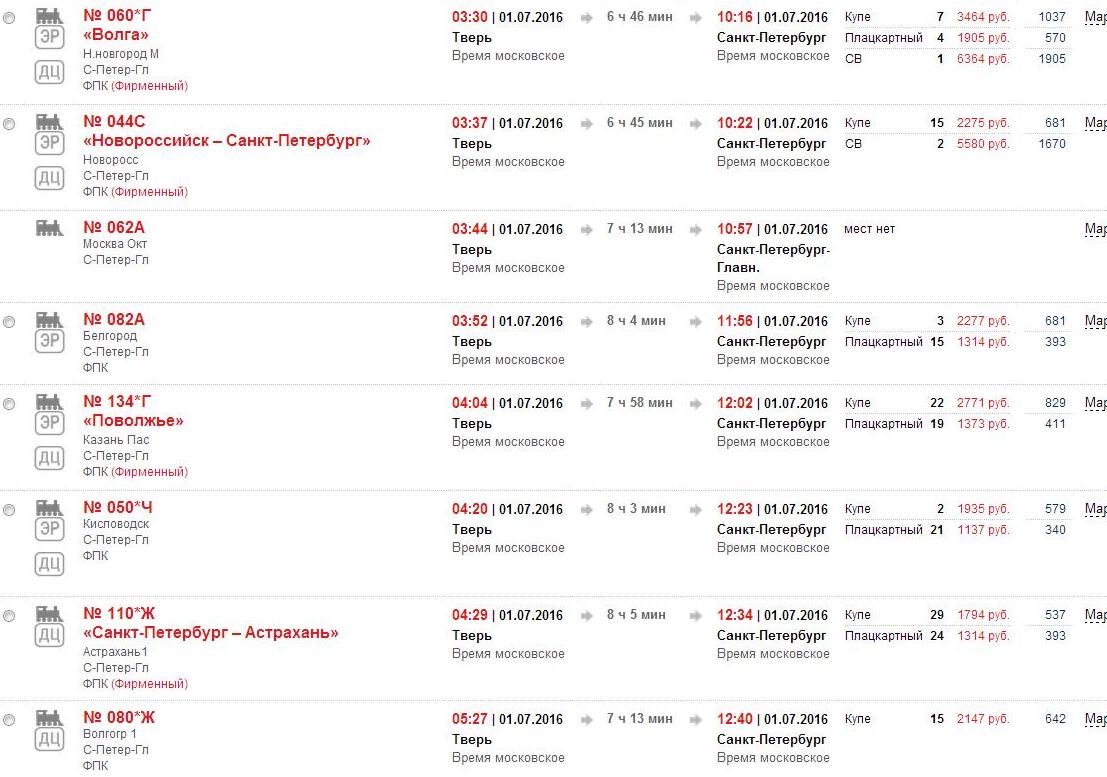Click the ЭР badge for train 050*Ч
1107x777 pixels.
click(x=49, y=529)
